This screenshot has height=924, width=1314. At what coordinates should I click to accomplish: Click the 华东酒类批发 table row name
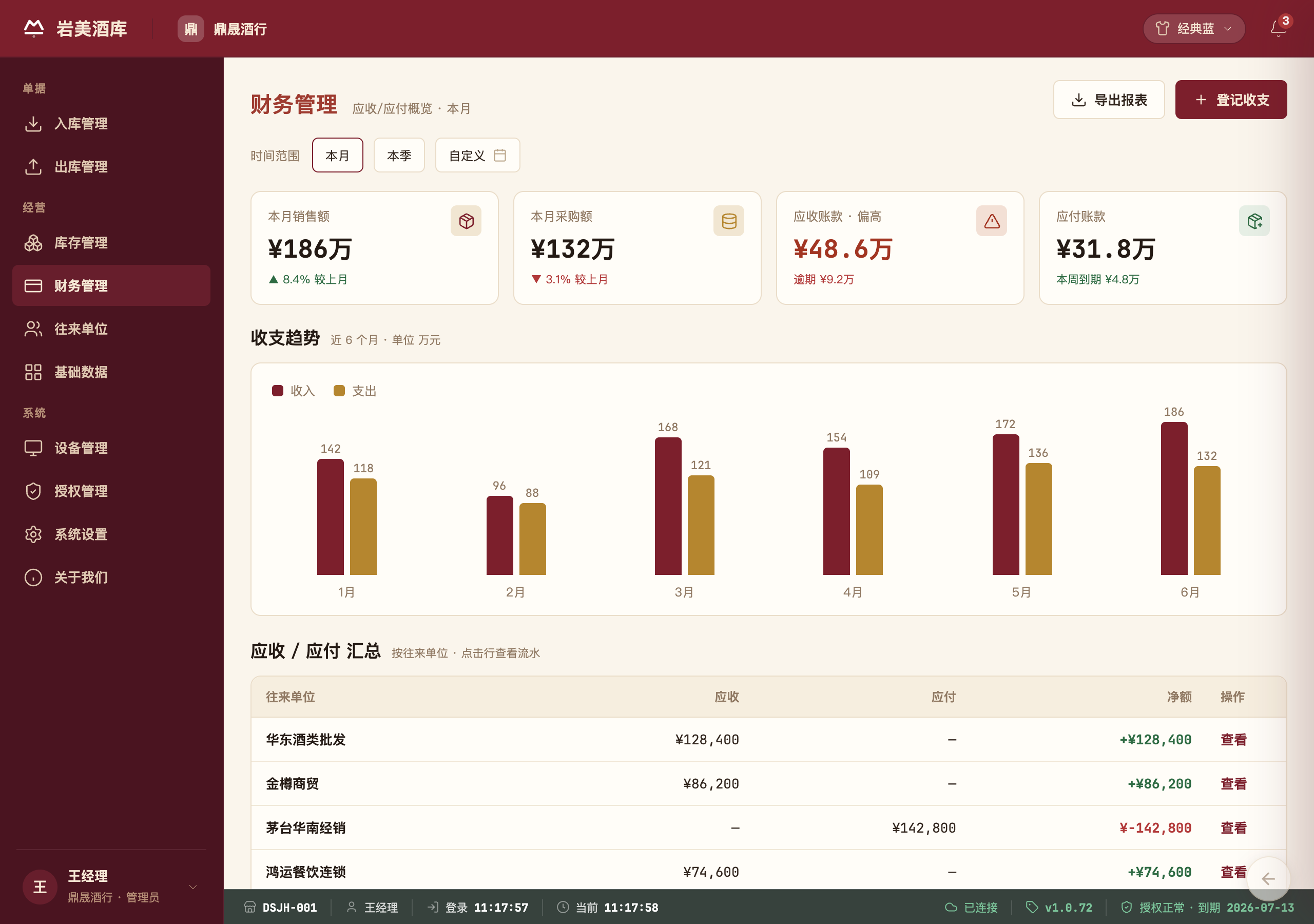click(305, 740)
